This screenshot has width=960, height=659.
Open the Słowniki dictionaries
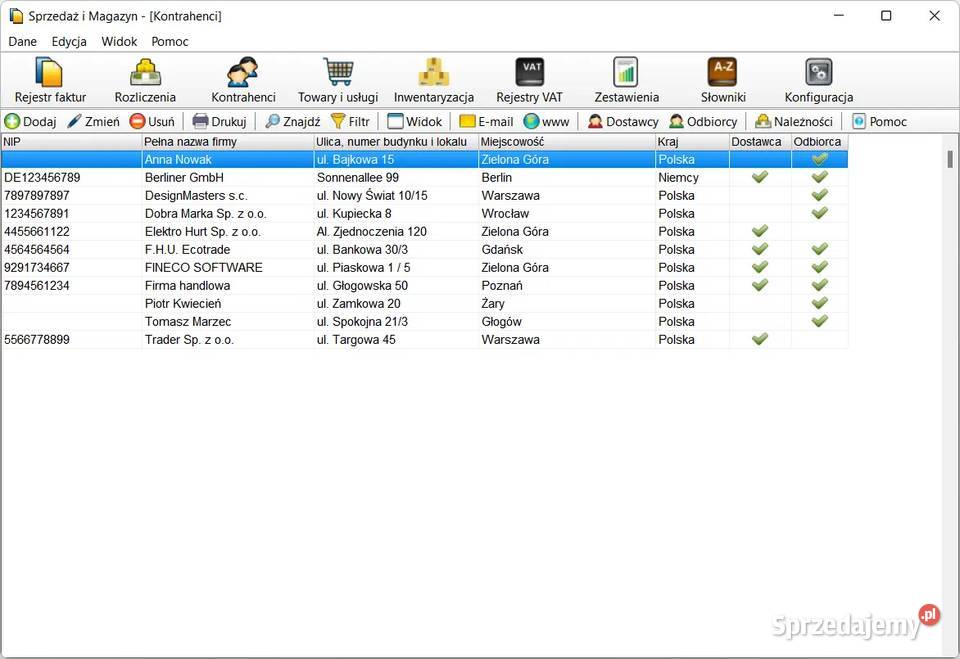pos(722,80)
